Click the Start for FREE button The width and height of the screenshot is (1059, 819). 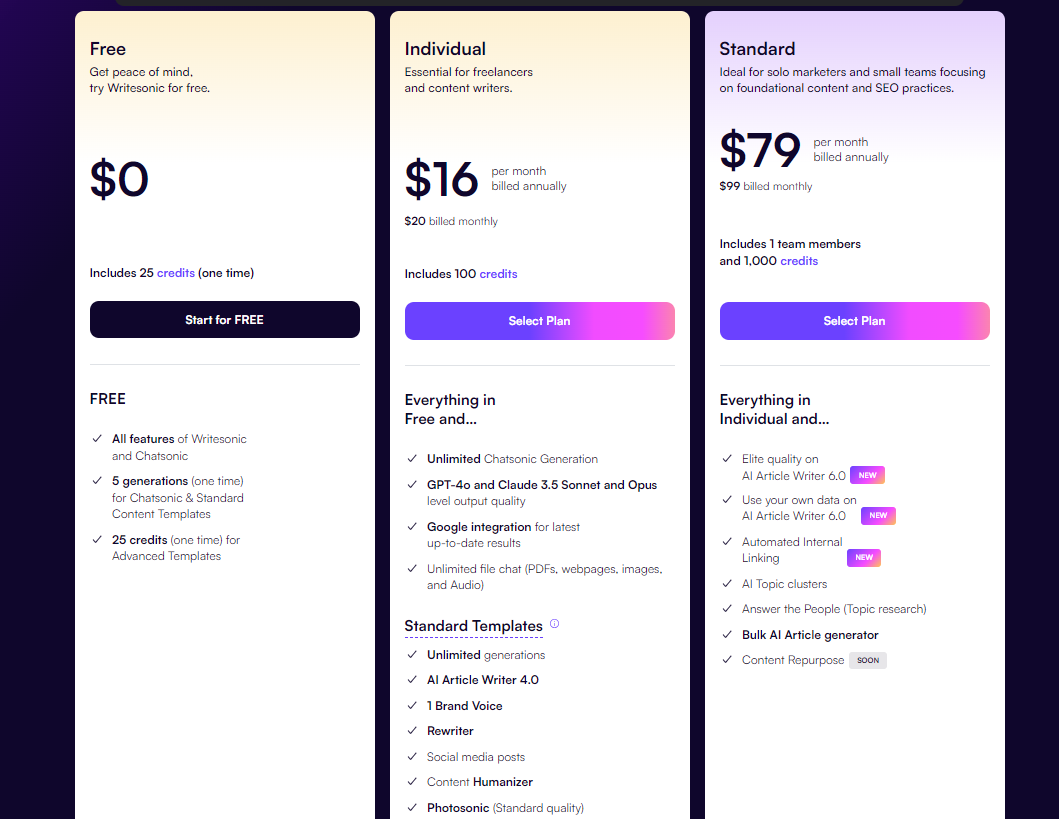coord(224,319)
